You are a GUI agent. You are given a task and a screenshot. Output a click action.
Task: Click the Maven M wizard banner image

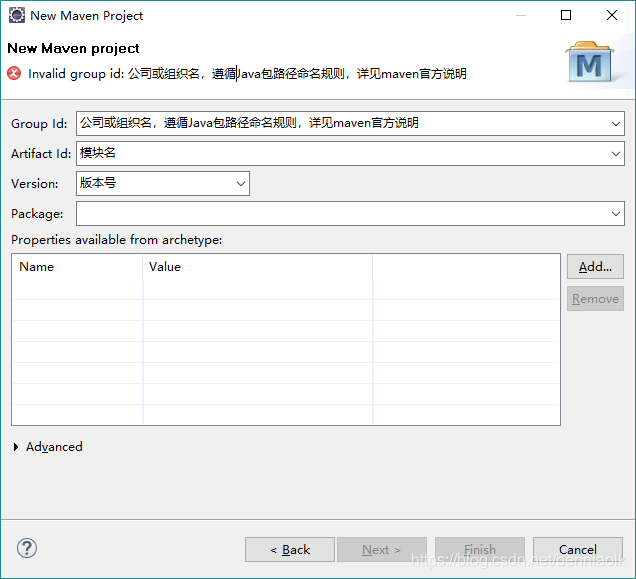(590, 62)
